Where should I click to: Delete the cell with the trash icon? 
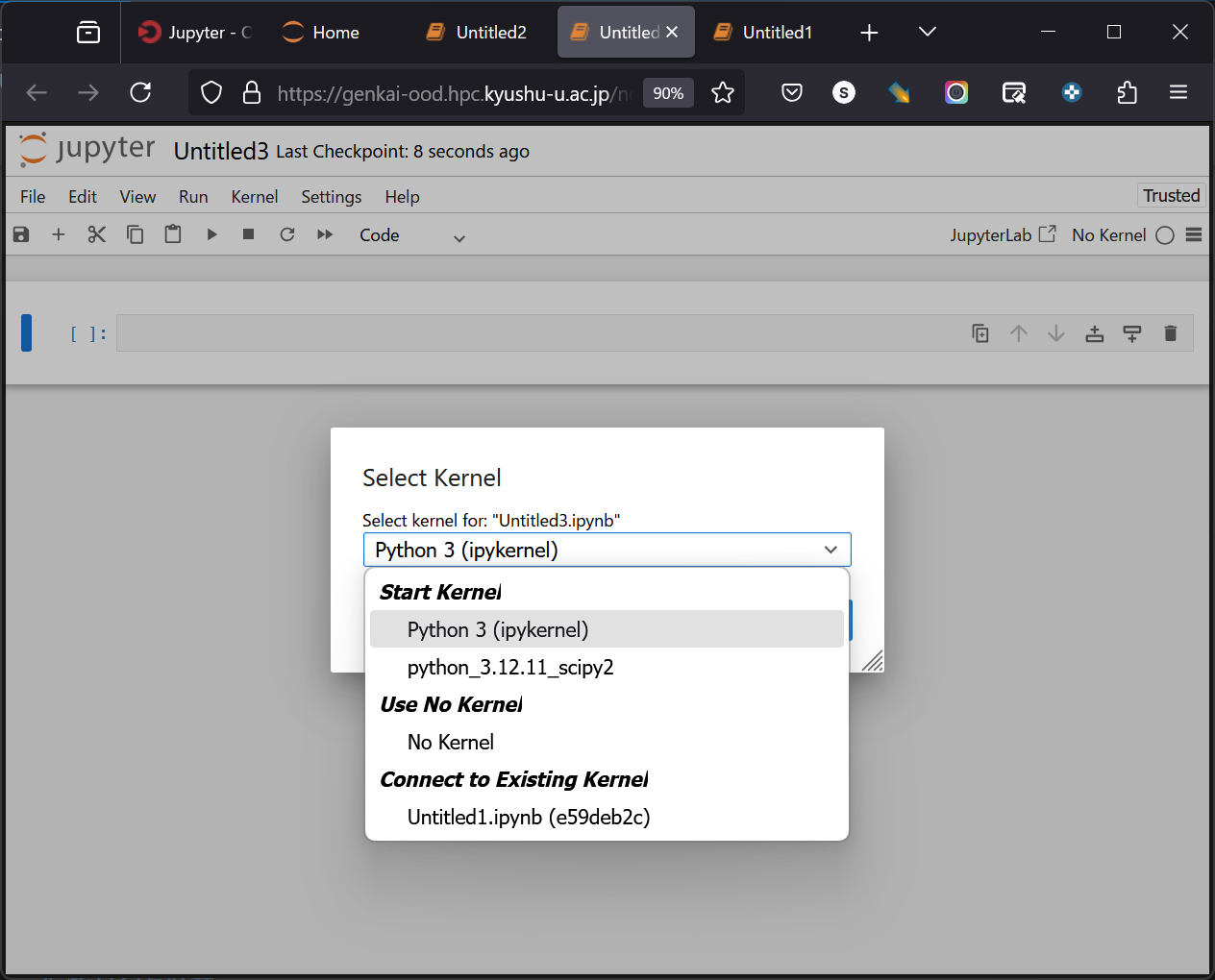(x=1170, y=333)
